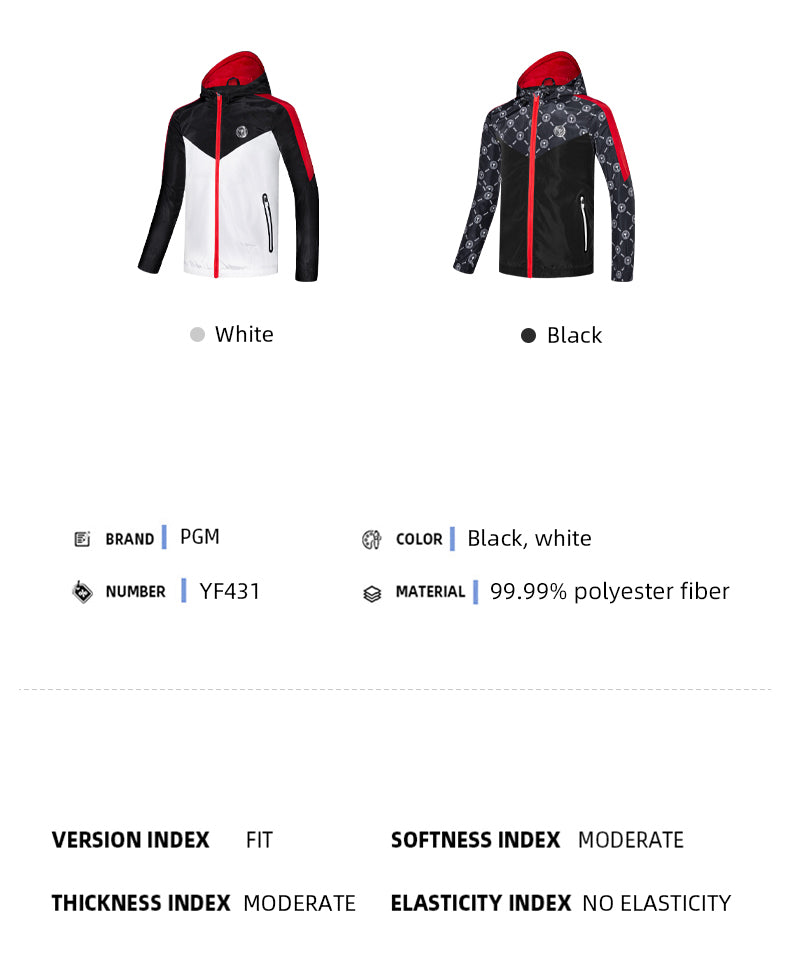Click the gray White color dot
The width and height of the screenshot is (790, 978).
[x=198, y=335]
